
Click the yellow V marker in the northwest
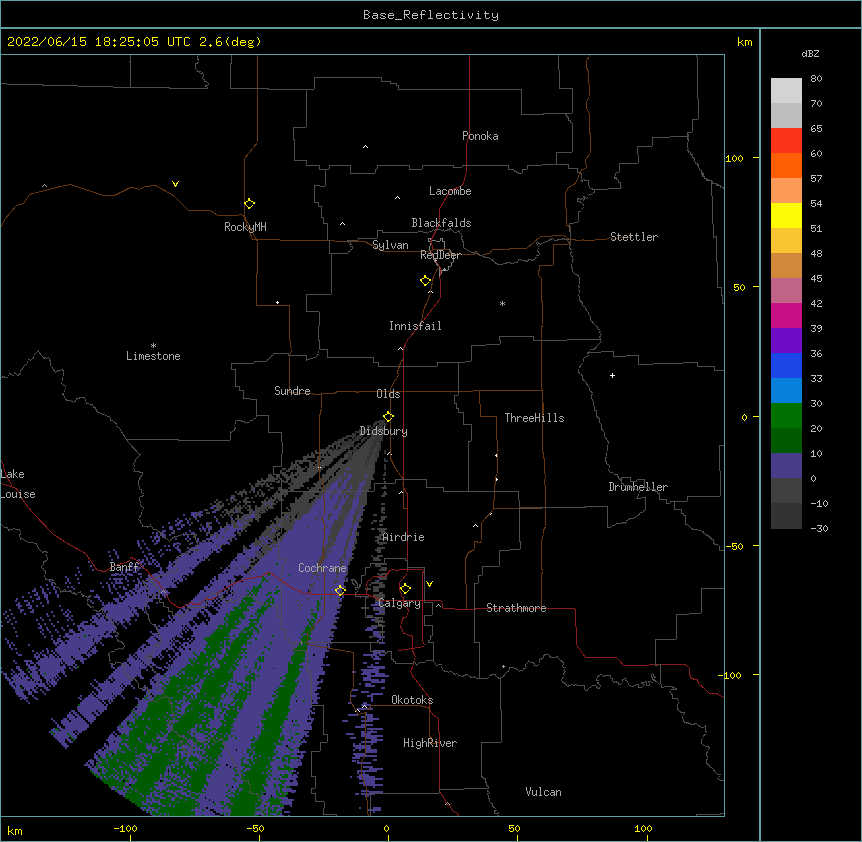coord(175,184)
